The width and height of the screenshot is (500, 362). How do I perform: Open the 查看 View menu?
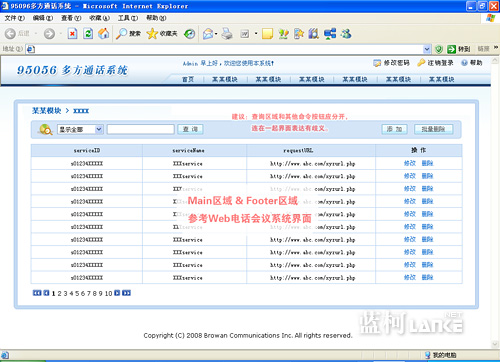pos(71,18)
